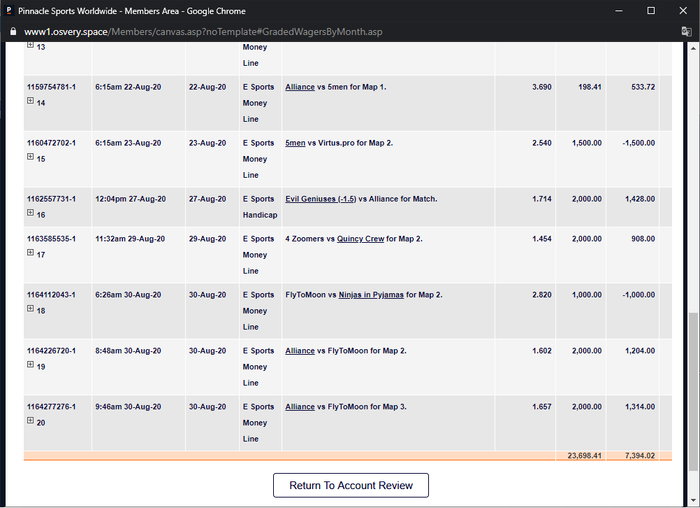This screenshot has height=508, width=700.
Task: Select wager ID 1159754781-1
Action: (51, 87)
